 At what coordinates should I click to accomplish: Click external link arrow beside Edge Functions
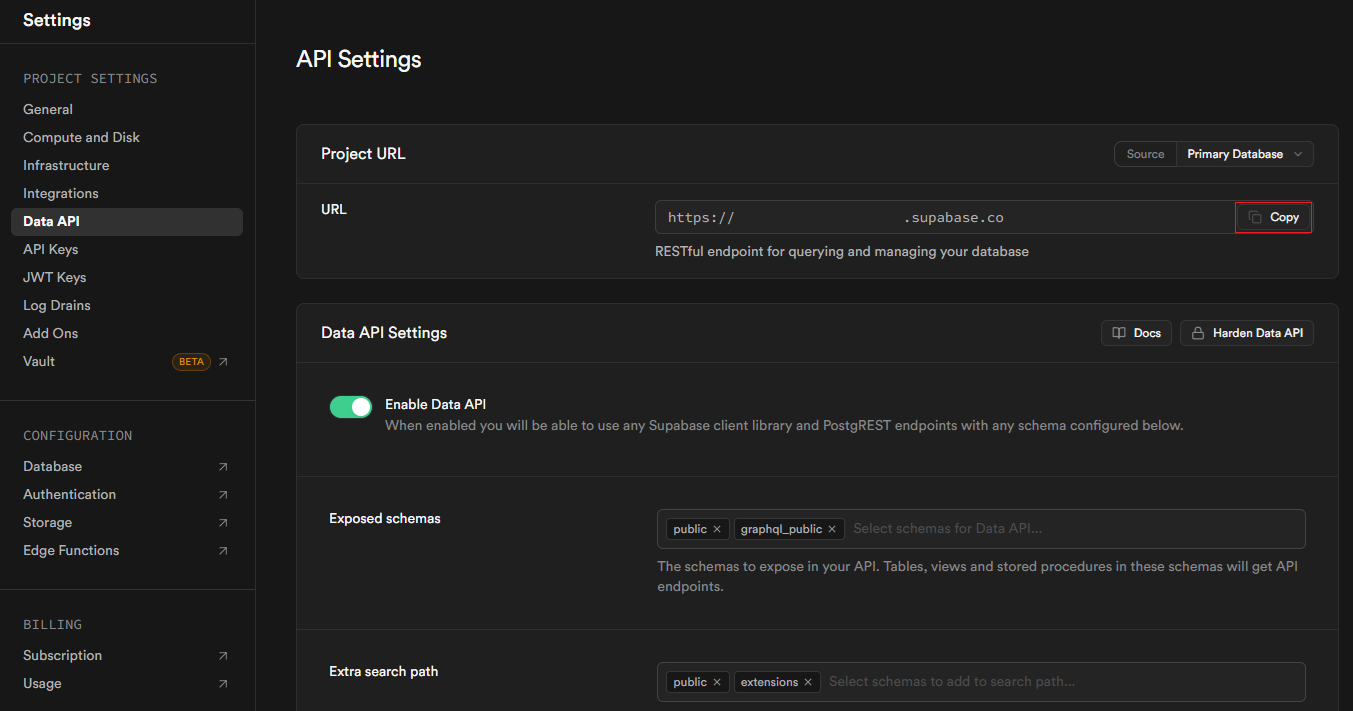pyautogui.click(x=223, y=551)
